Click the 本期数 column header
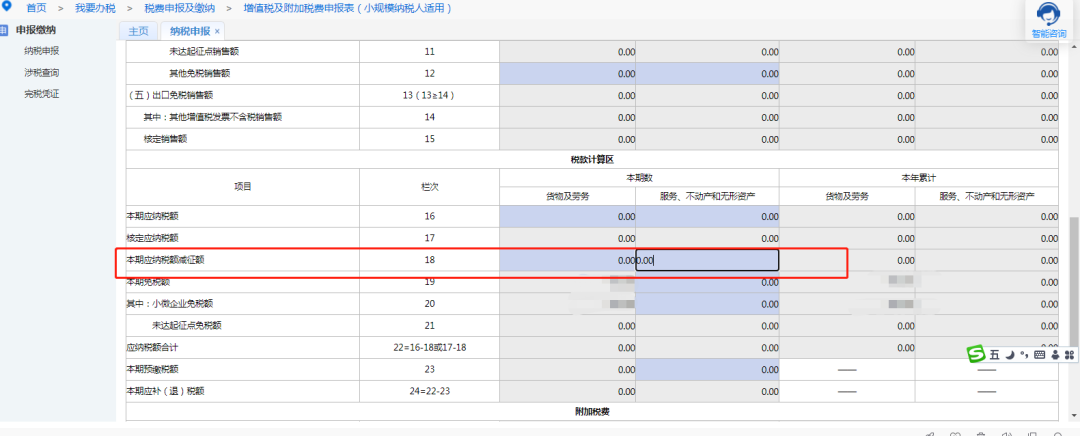The height and width of the screenshot is (436, 1080). coord(639,178)
